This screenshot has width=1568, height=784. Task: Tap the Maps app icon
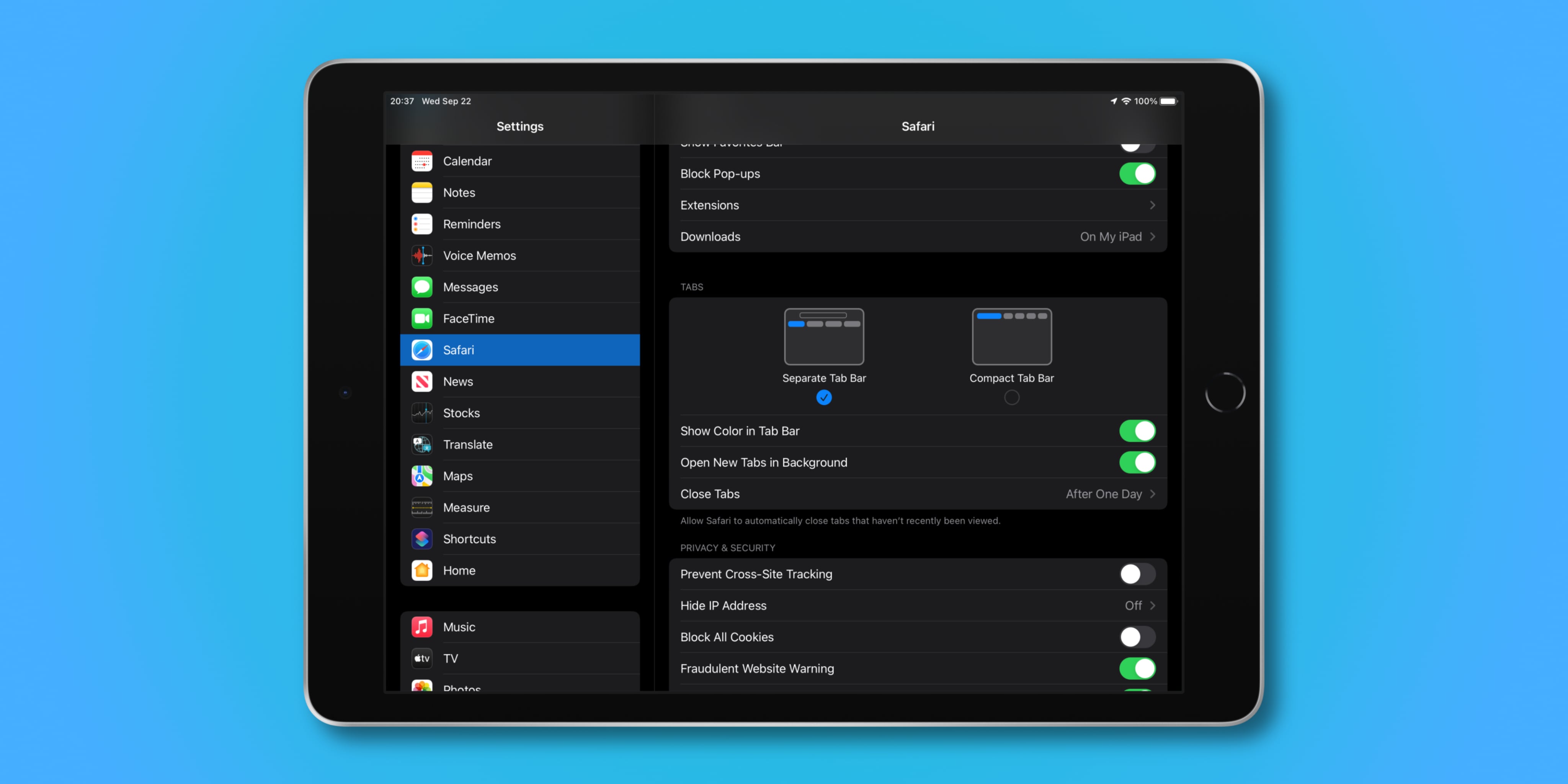tap(422, 476)
